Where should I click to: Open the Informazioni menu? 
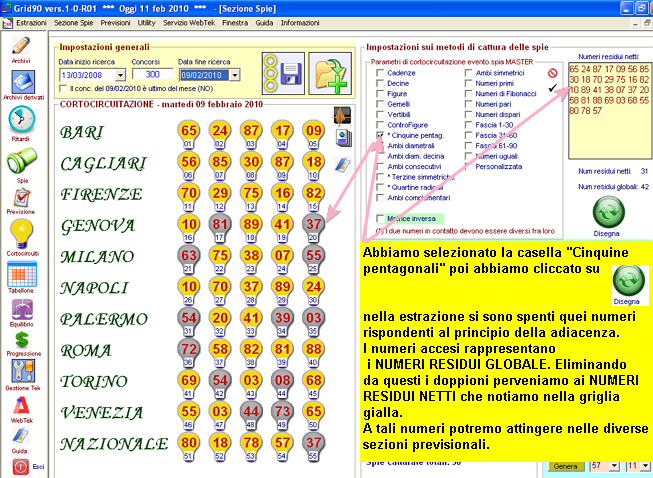click(300, 23)
